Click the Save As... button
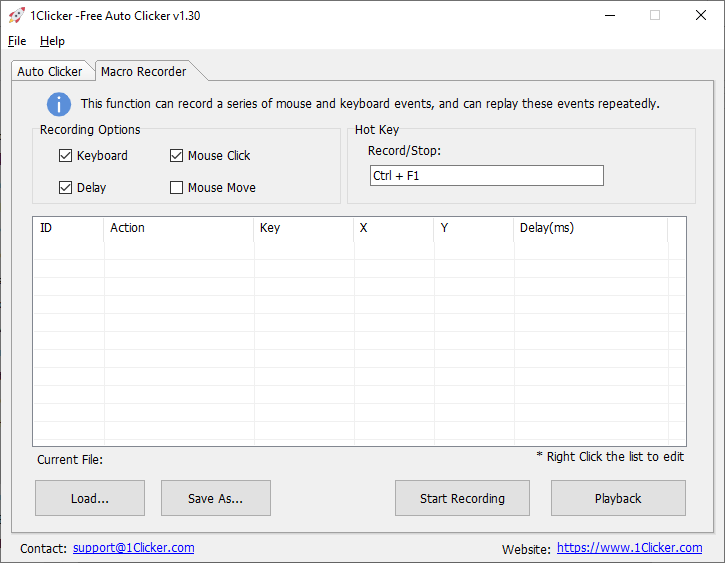The image size is (725, 563). [216, 498]
